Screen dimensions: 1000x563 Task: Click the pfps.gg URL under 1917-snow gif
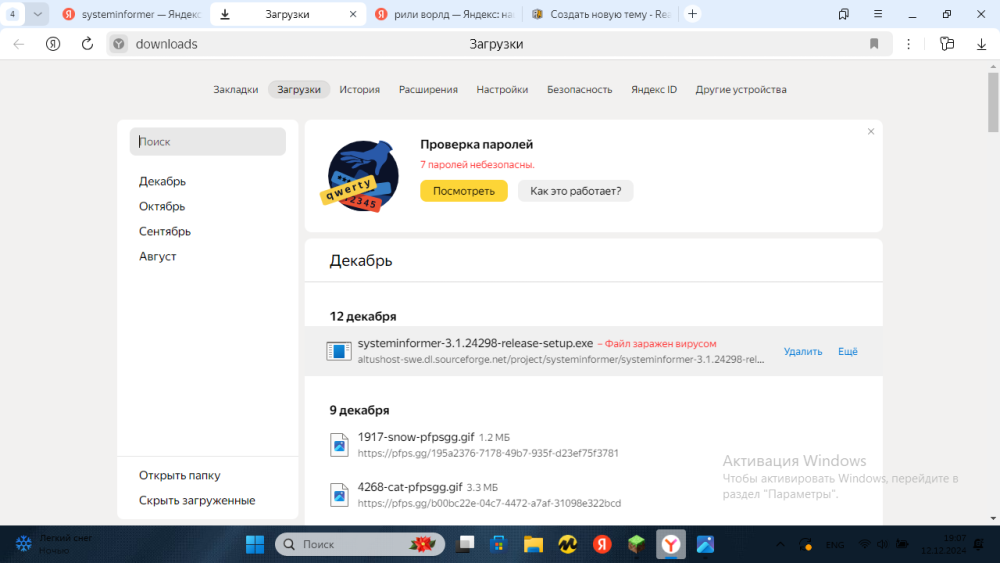coord(488,453)
